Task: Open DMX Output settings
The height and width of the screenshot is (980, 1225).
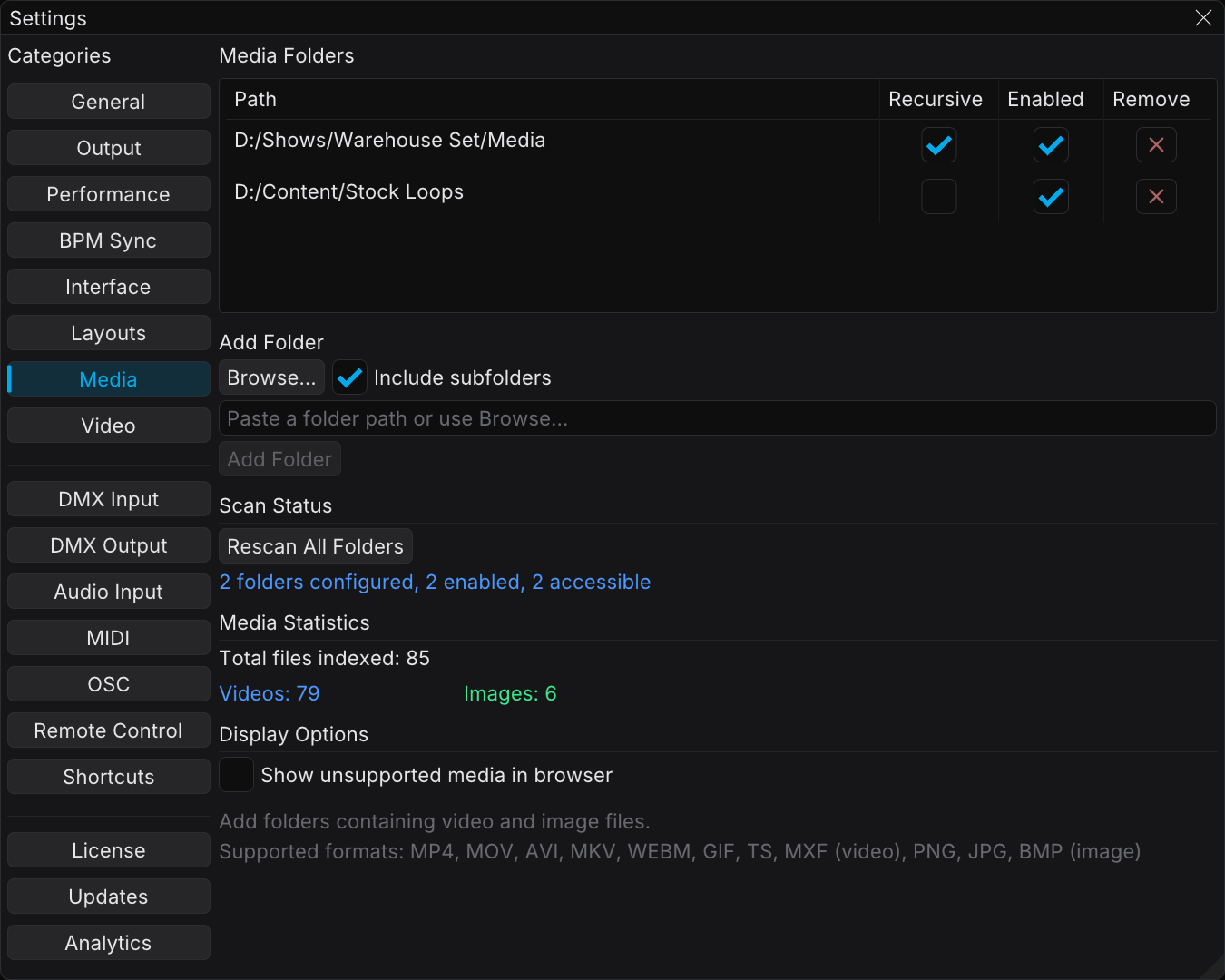Action: 109,545
